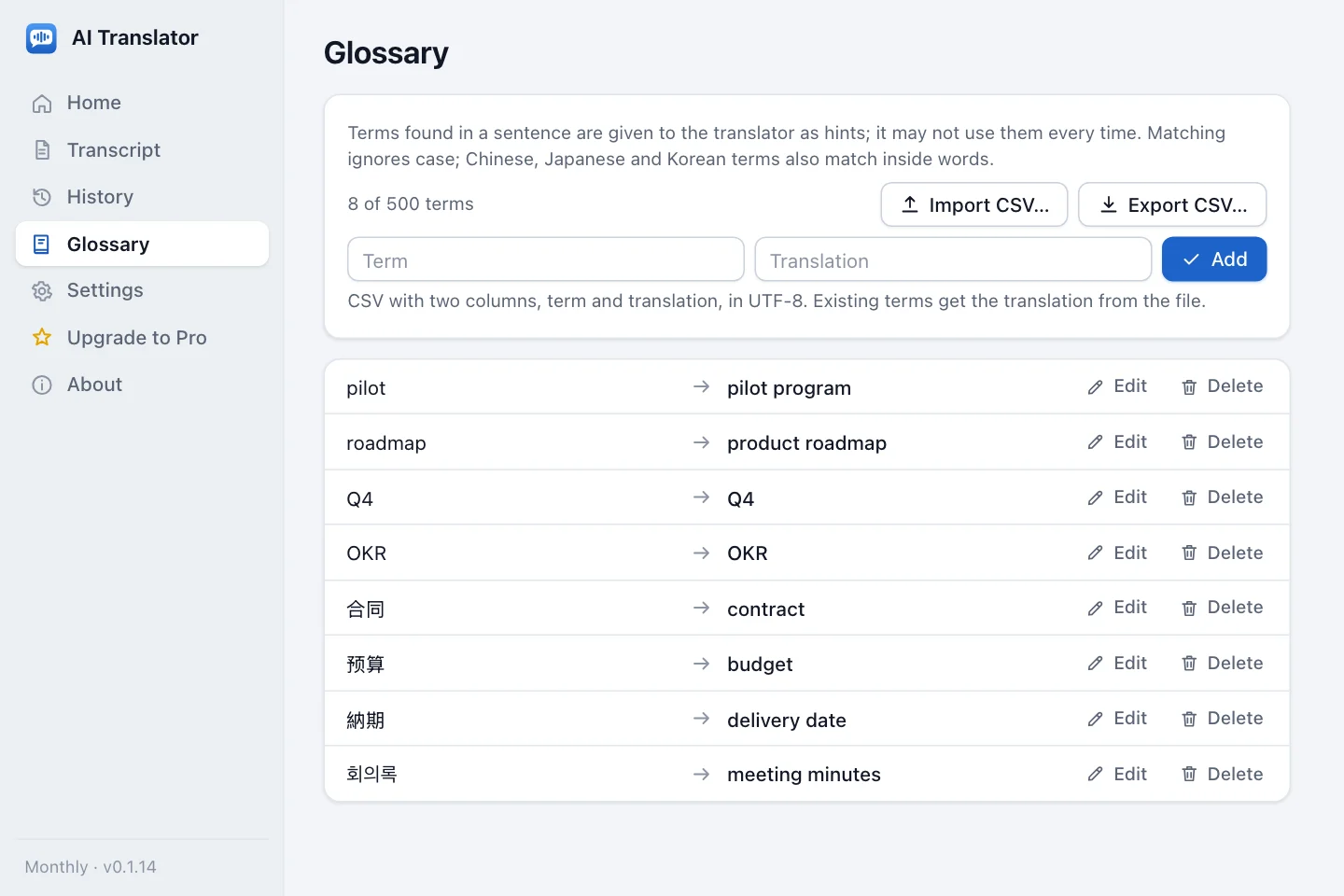Edit the 회의록 meeting minutes entry

pos(1117,774)
